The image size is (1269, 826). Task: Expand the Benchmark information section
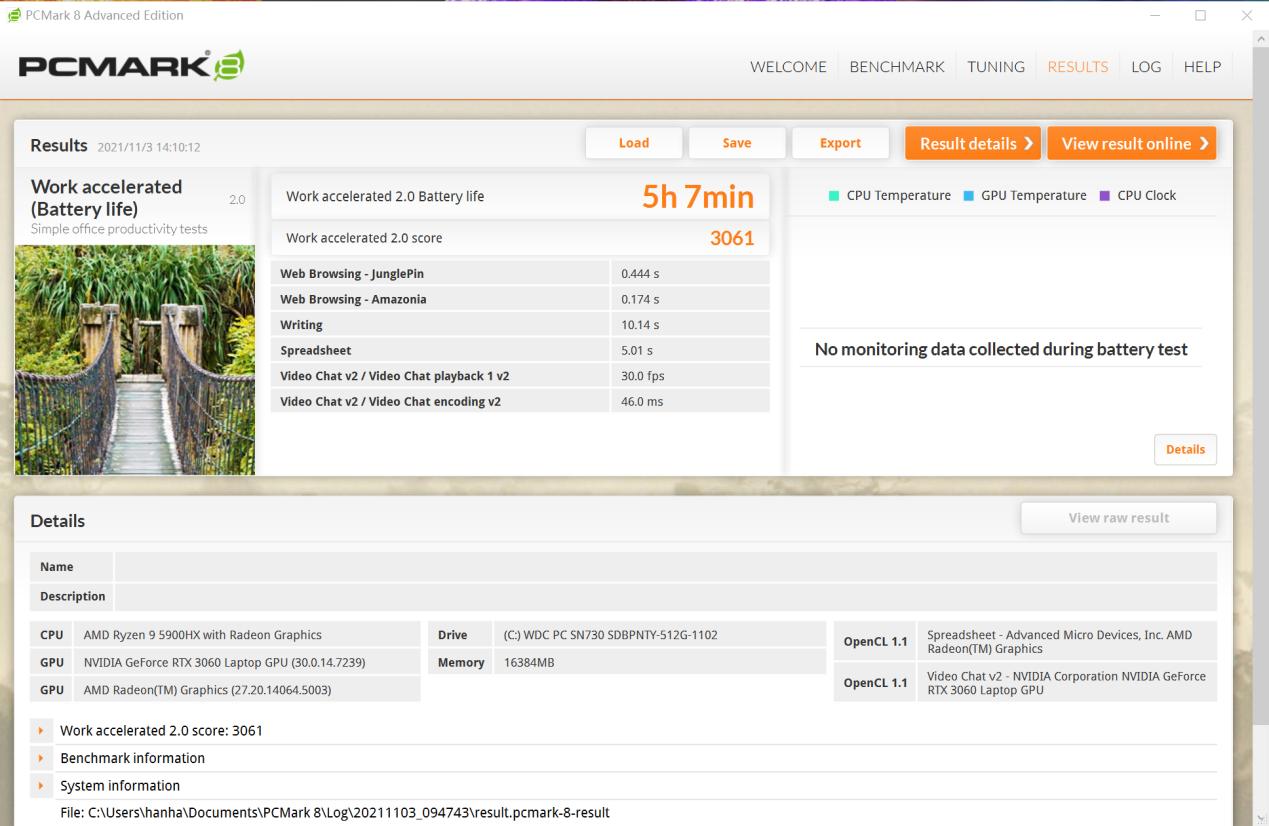(x=41, y=758)
